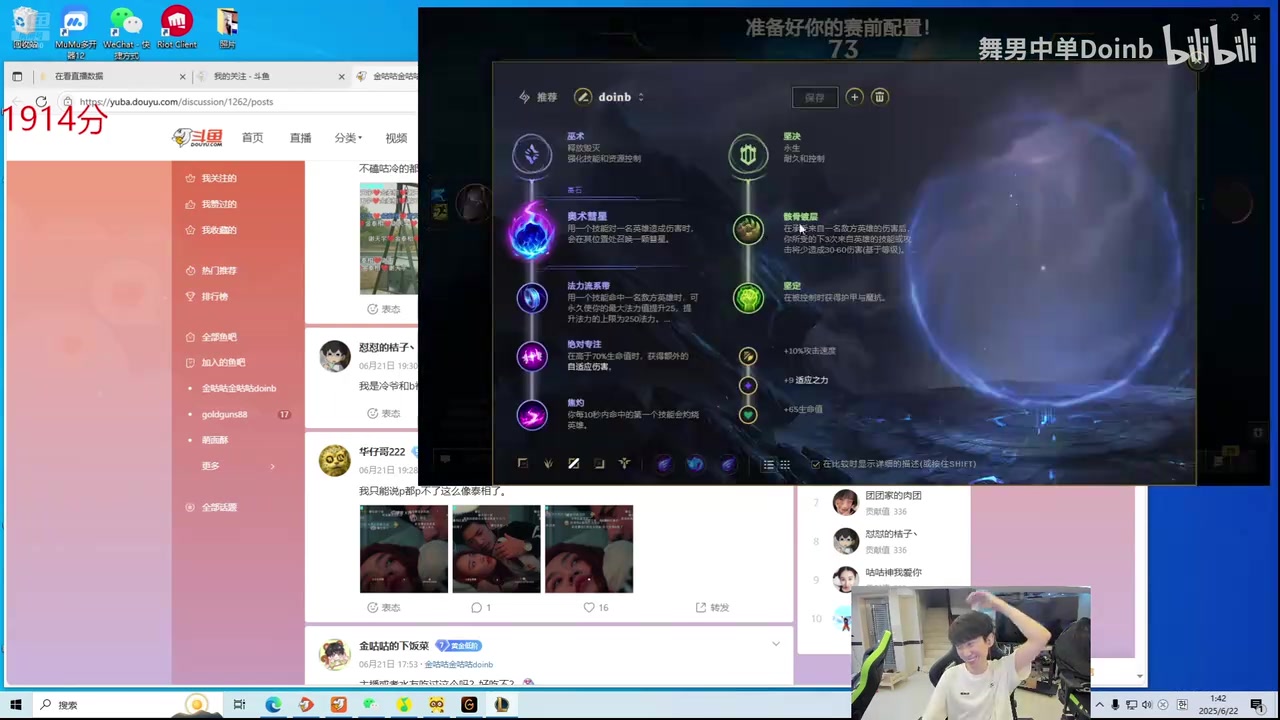Switch rune display to grid view

pyautogui.click(x=785, y=465)
